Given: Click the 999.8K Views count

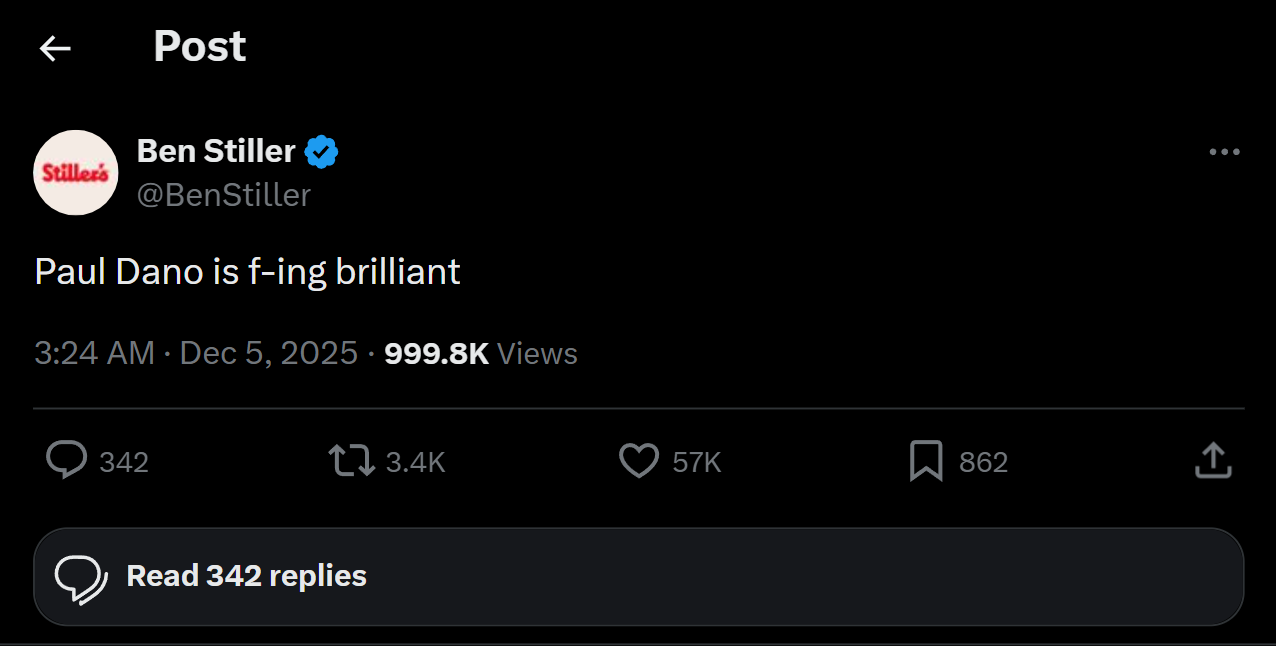Looking at the screenshot, I should tap(480, 353).
